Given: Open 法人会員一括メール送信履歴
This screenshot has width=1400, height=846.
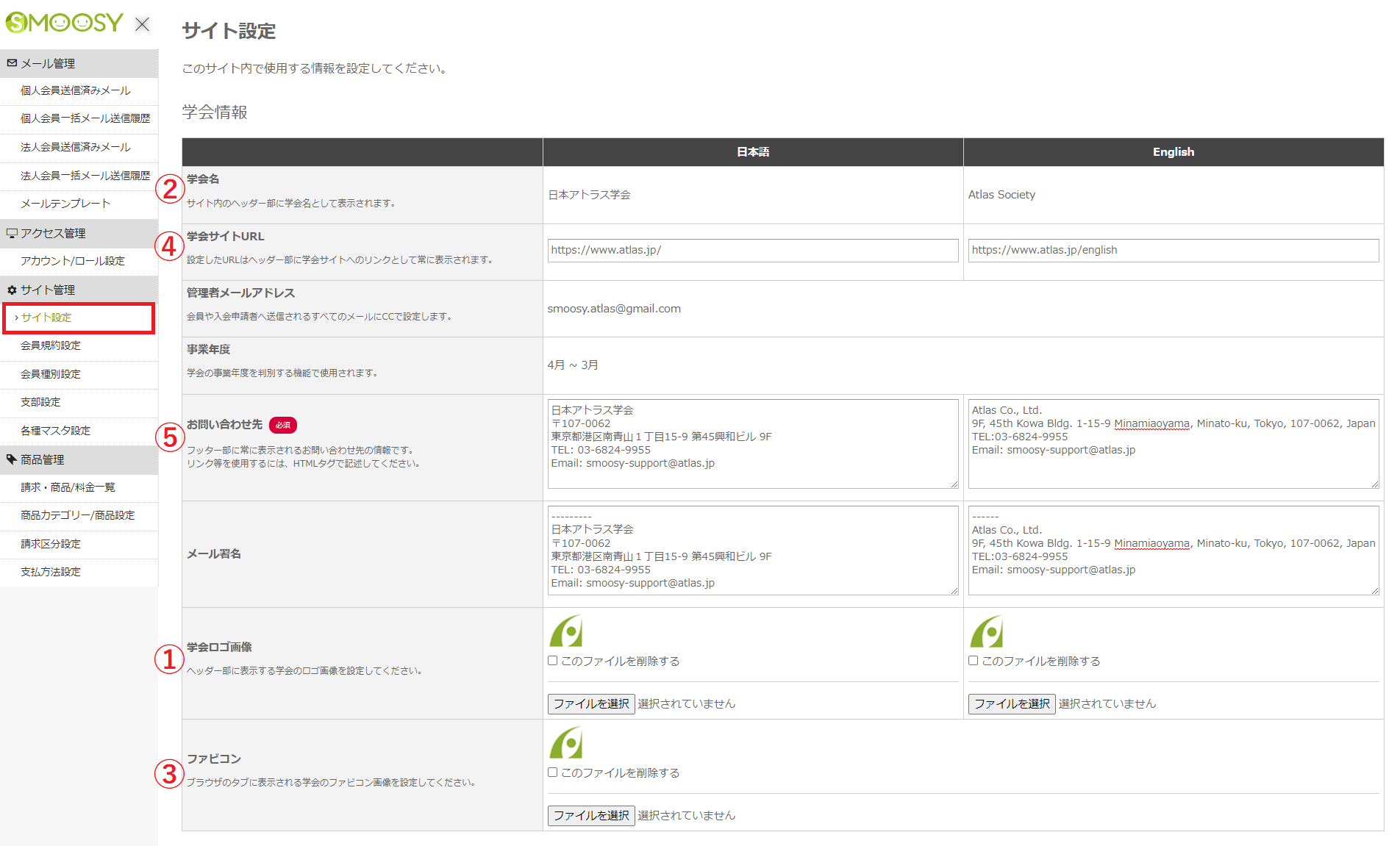Looking at the screenshot, I should point(79,176).
